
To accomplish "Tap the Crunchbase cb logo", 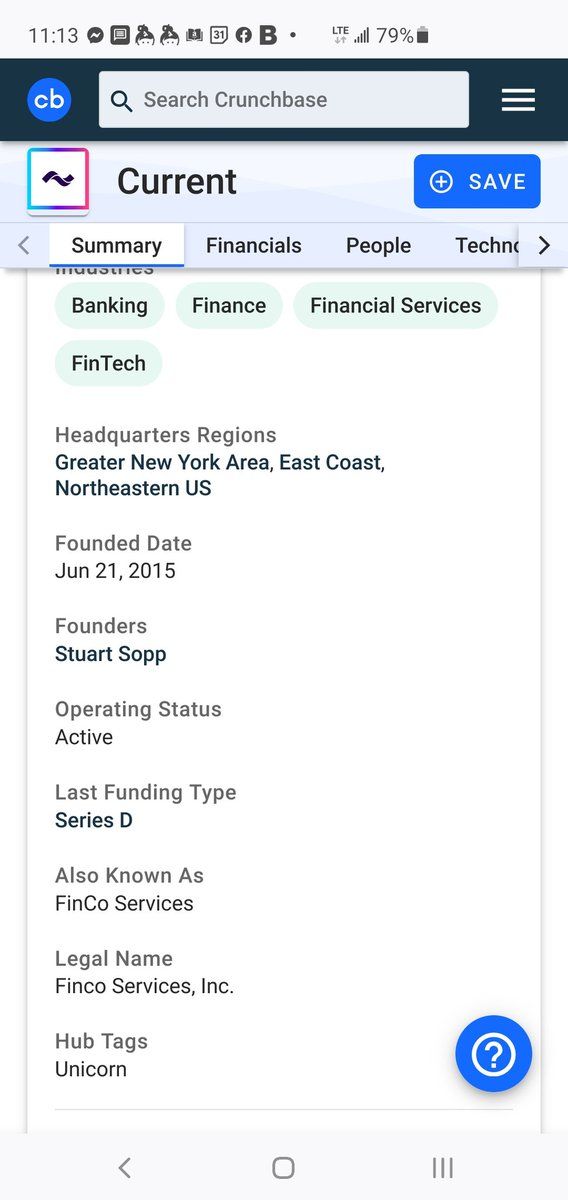I will tap(49, 100).
